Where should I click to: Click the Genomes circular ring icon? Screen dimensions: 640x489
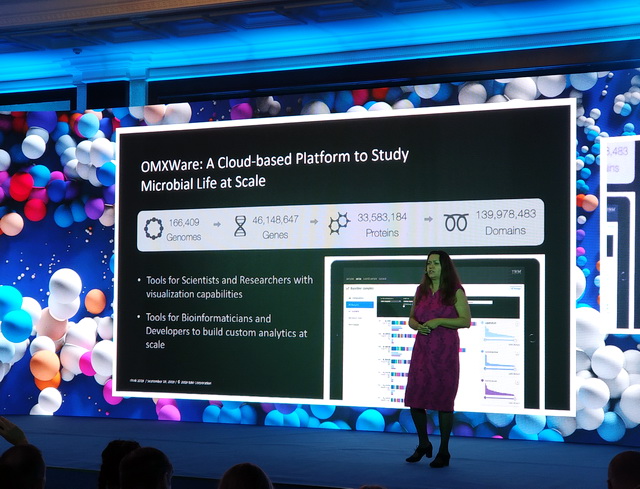pyautogui.click(x=153, y=227)
